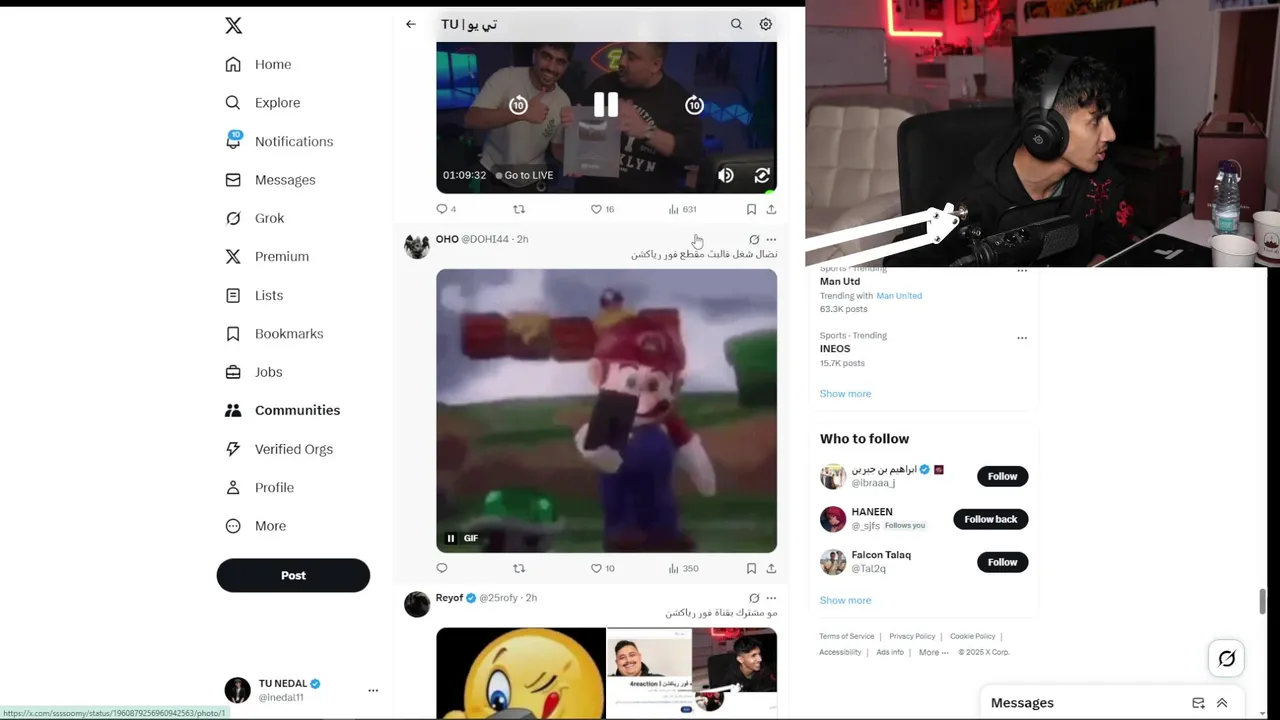This screenshot has height=720, width=1280.
Task: Follow Falcon Talaq
Action: click(x=1002, y=562)
